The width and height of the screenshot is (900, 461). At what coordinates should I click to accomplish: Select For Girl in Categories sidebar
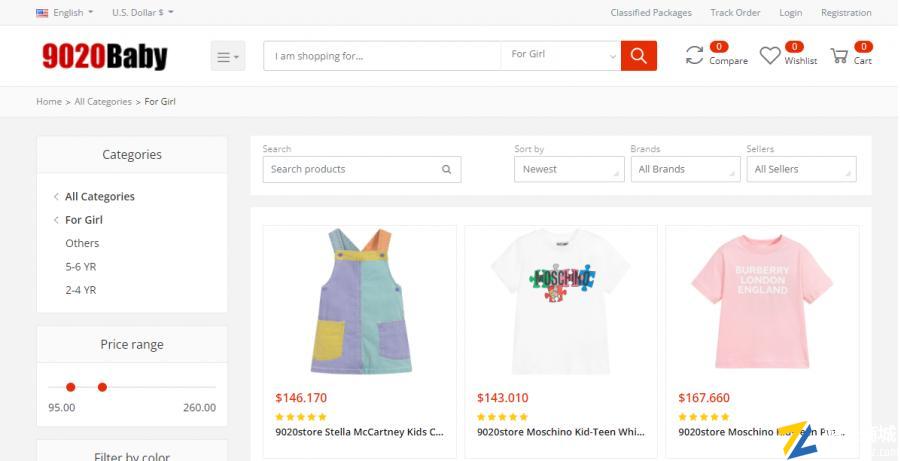click(x=84, y=220)
